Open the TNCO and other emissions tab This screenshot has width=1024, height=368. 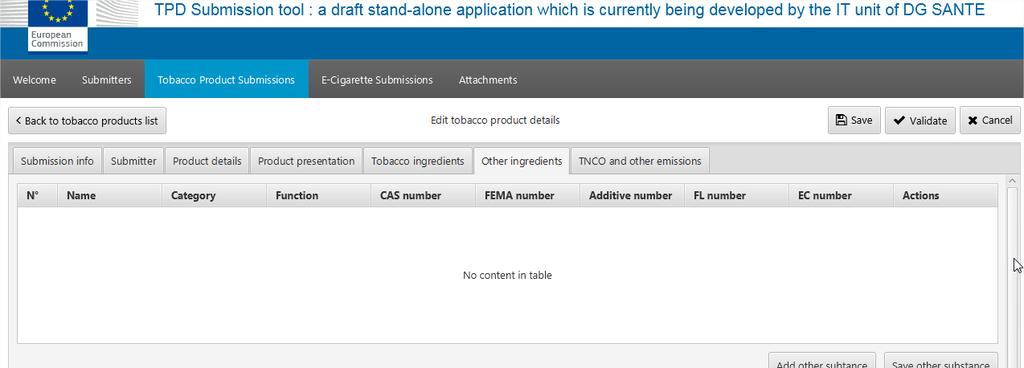640,161
